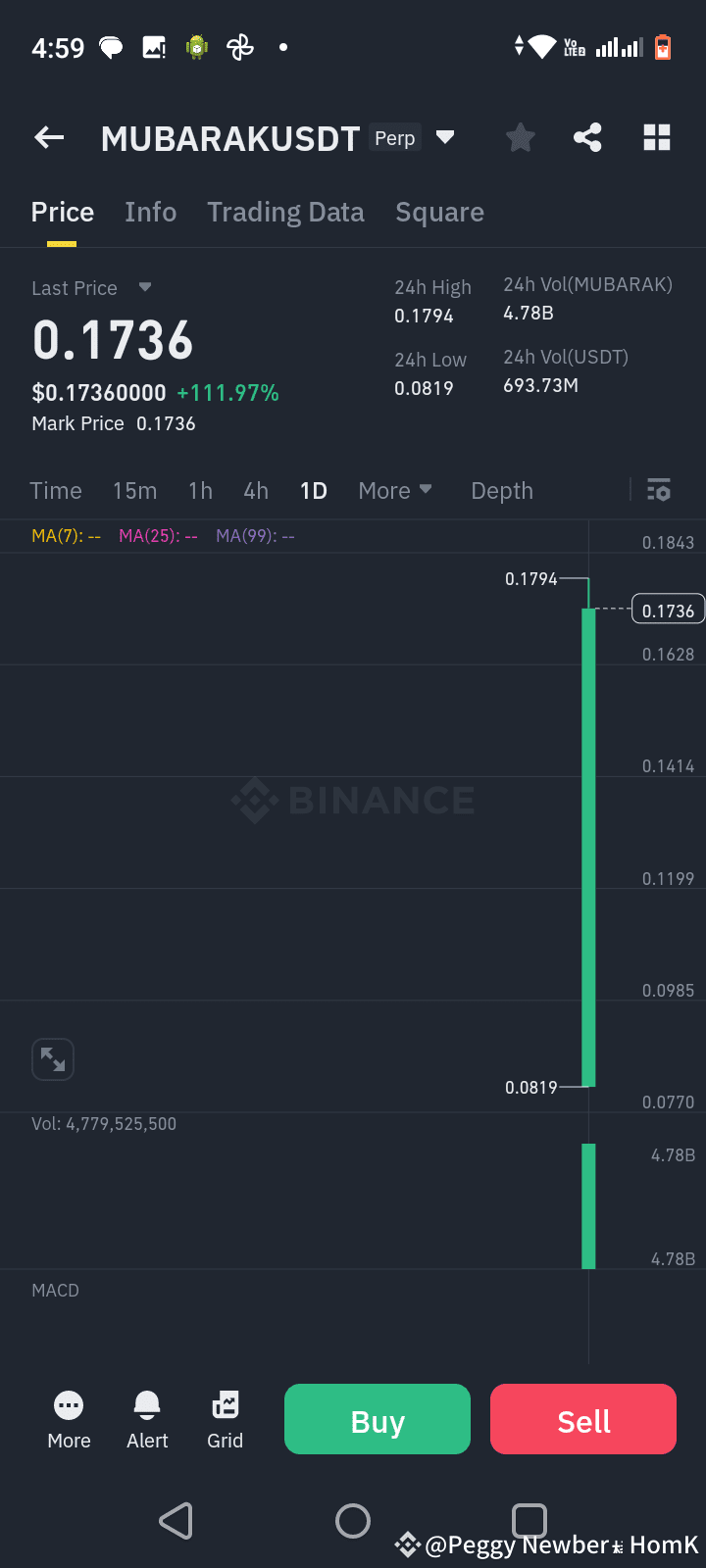Add MUBARAKUSDT to favorites with star
The image size is (706, 1568).
pos(520,138)
